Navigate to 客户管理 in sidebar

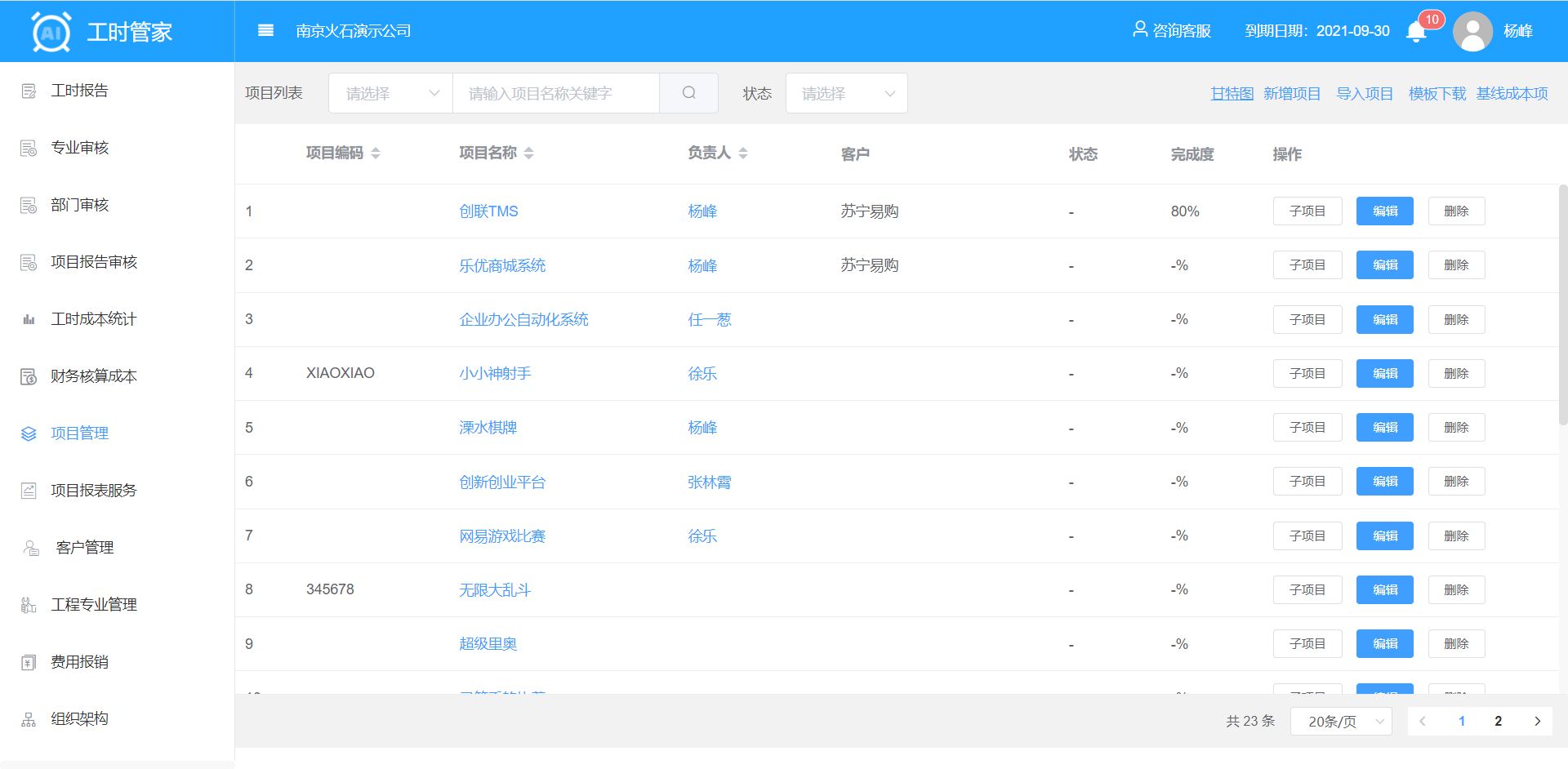pos(84,548)
